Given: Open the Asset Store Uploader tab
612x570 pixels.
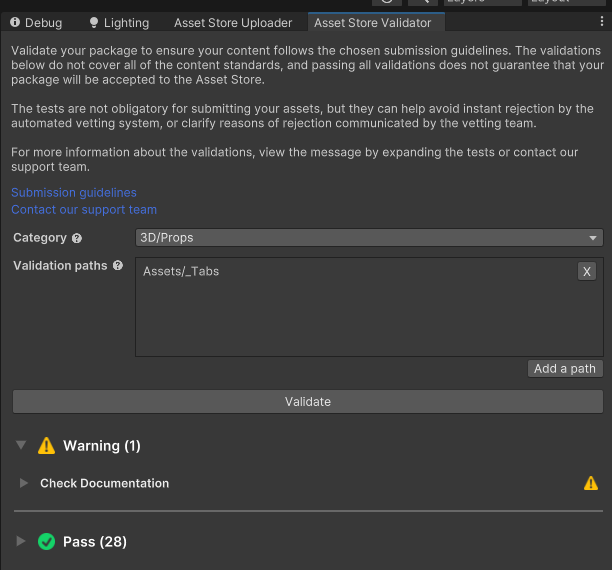Looking at the screenshot, I should pos(233,23).
